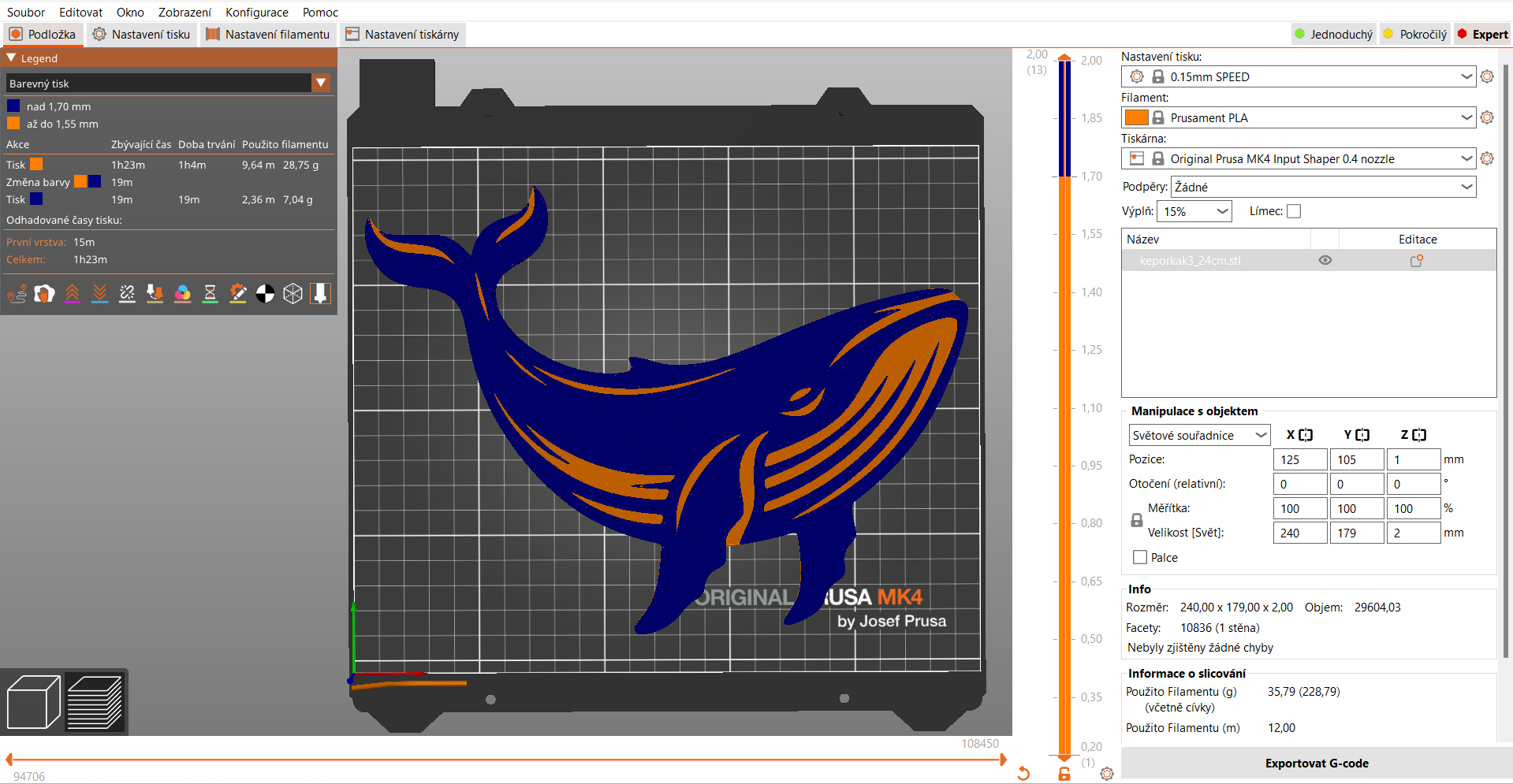Click Velikost Y size field 179

pyautogui.click(x=1357, y=533)
